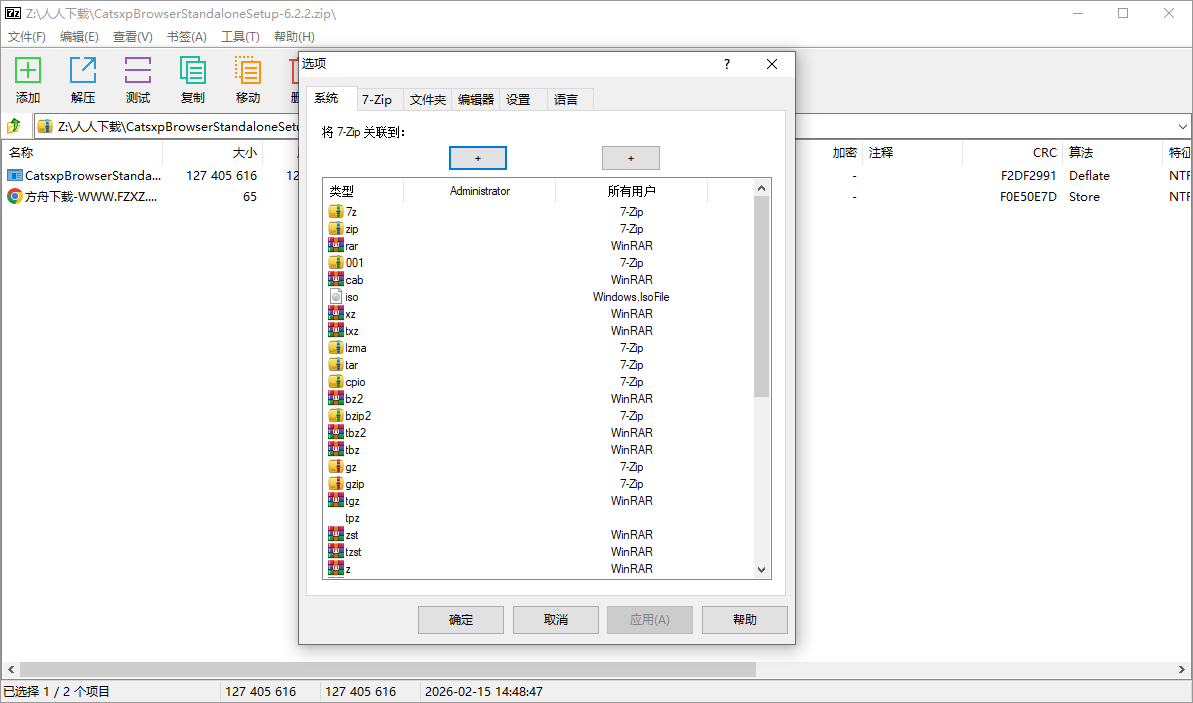This screenshot has height=703, width=1193.
Task: Open the 工具(T) menu
Action: pos(239,36)
